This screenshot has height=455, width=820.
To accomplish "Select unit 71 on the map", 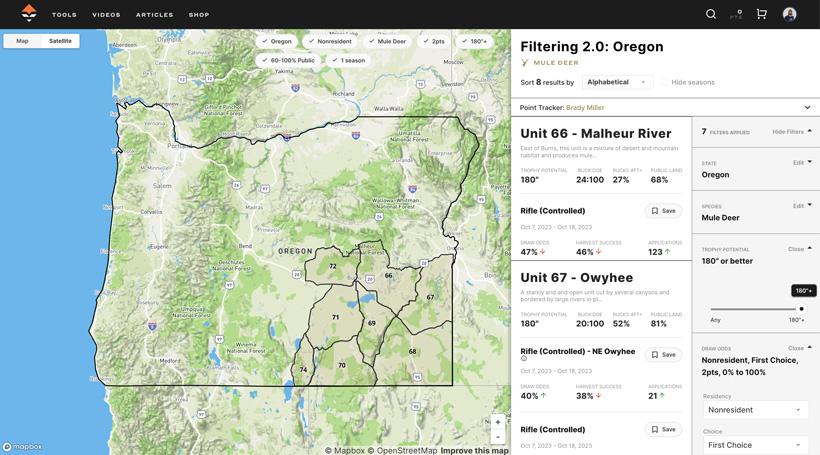I will (x=335, y=317).
